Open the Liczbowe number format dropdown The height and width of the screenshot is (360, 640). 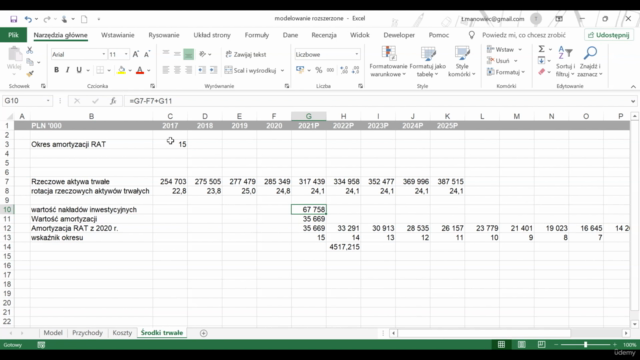tap(357, 54)
